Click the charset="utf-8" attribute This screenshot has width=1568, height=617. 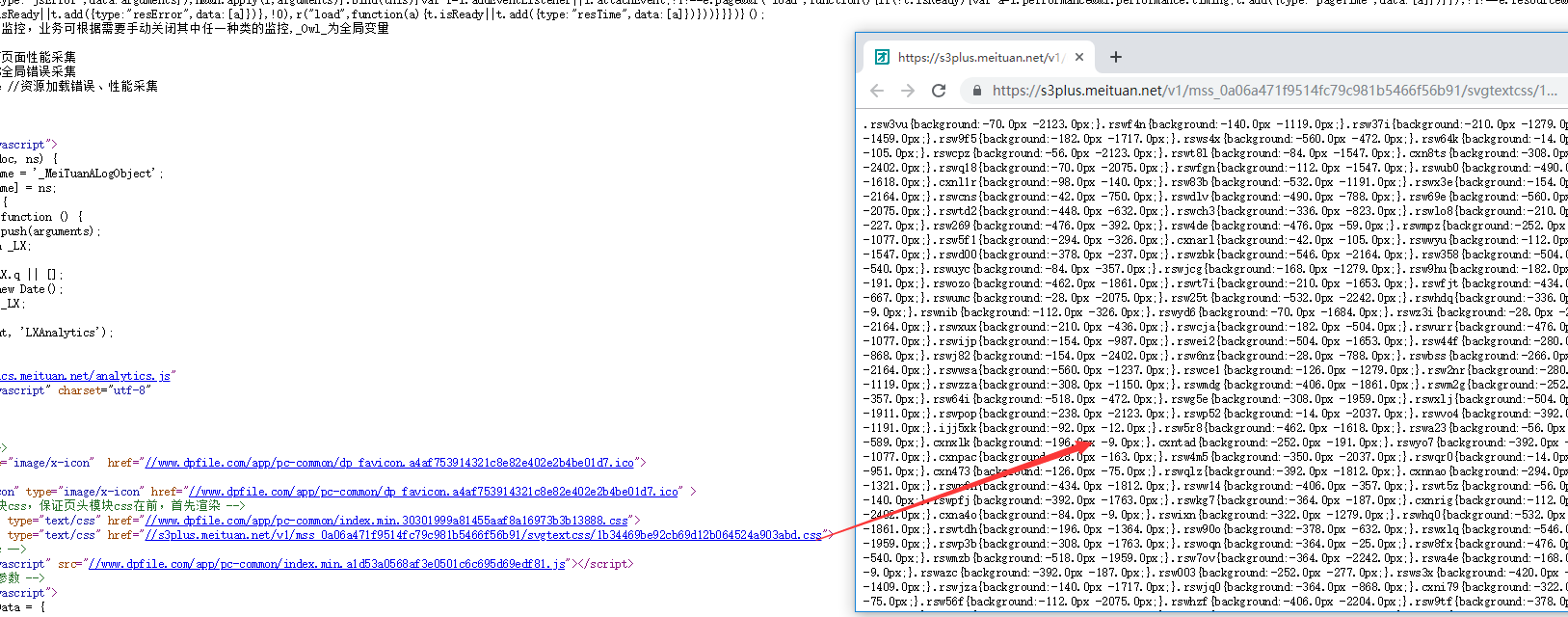pyautogui.click(x=104, y=390)
